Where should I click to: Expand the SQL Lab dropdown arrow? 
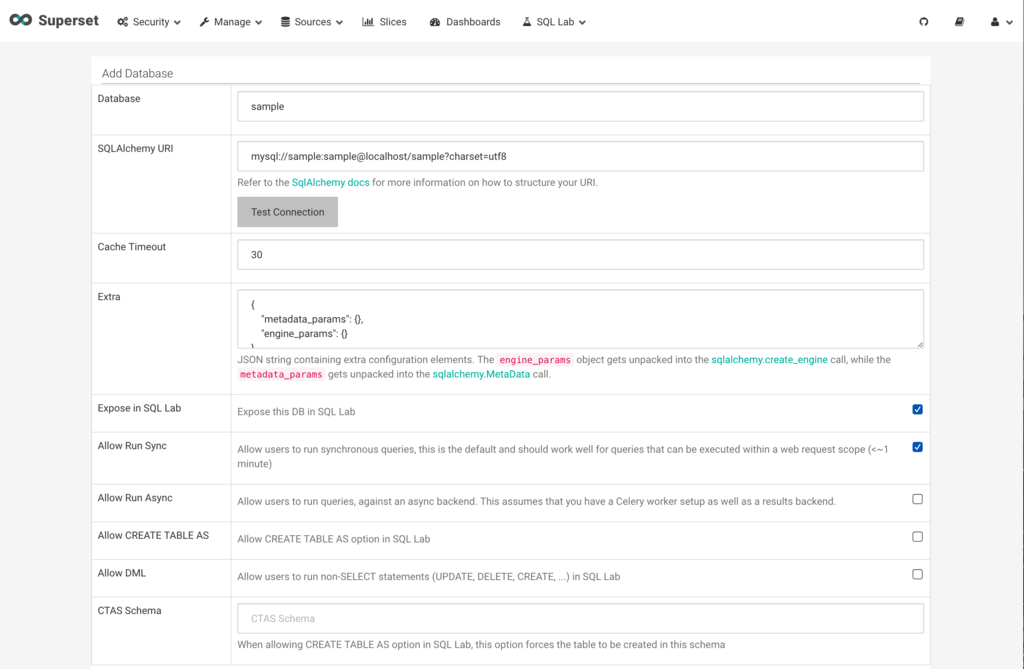[582, 23]
